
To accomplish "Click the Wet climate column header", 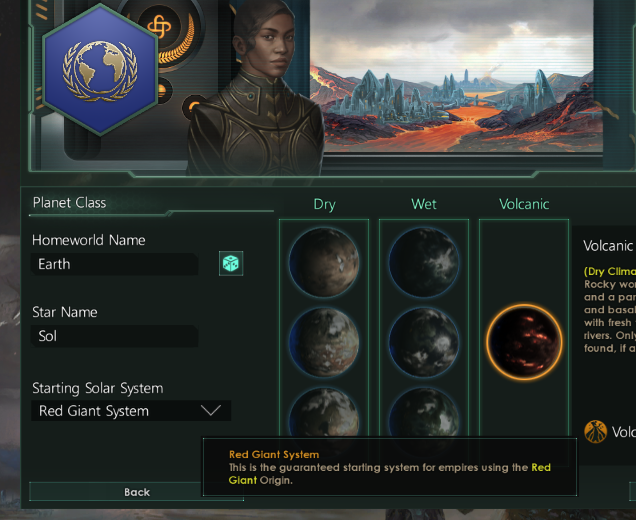I will pos(423,204).
